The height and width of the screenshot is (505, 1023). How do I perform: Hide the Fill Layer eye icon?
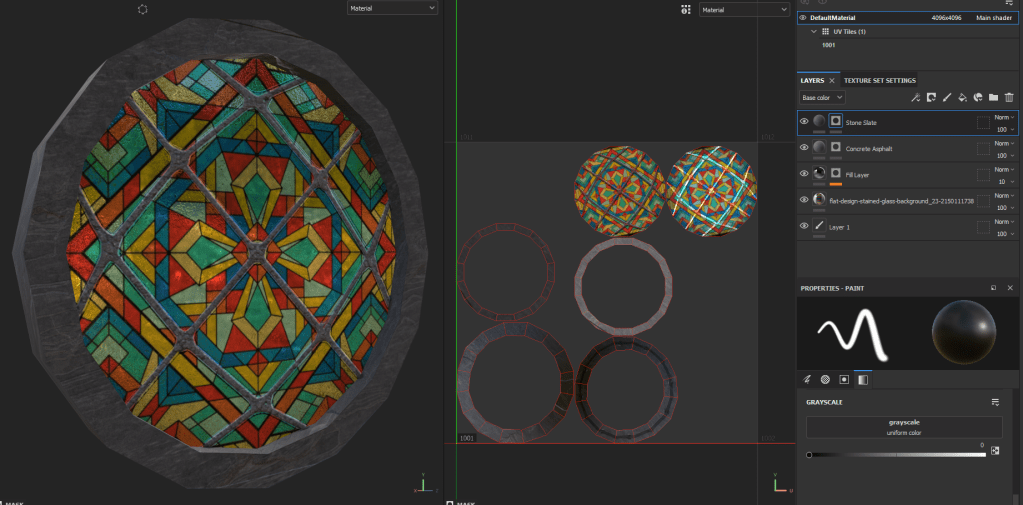click(804, 174)
